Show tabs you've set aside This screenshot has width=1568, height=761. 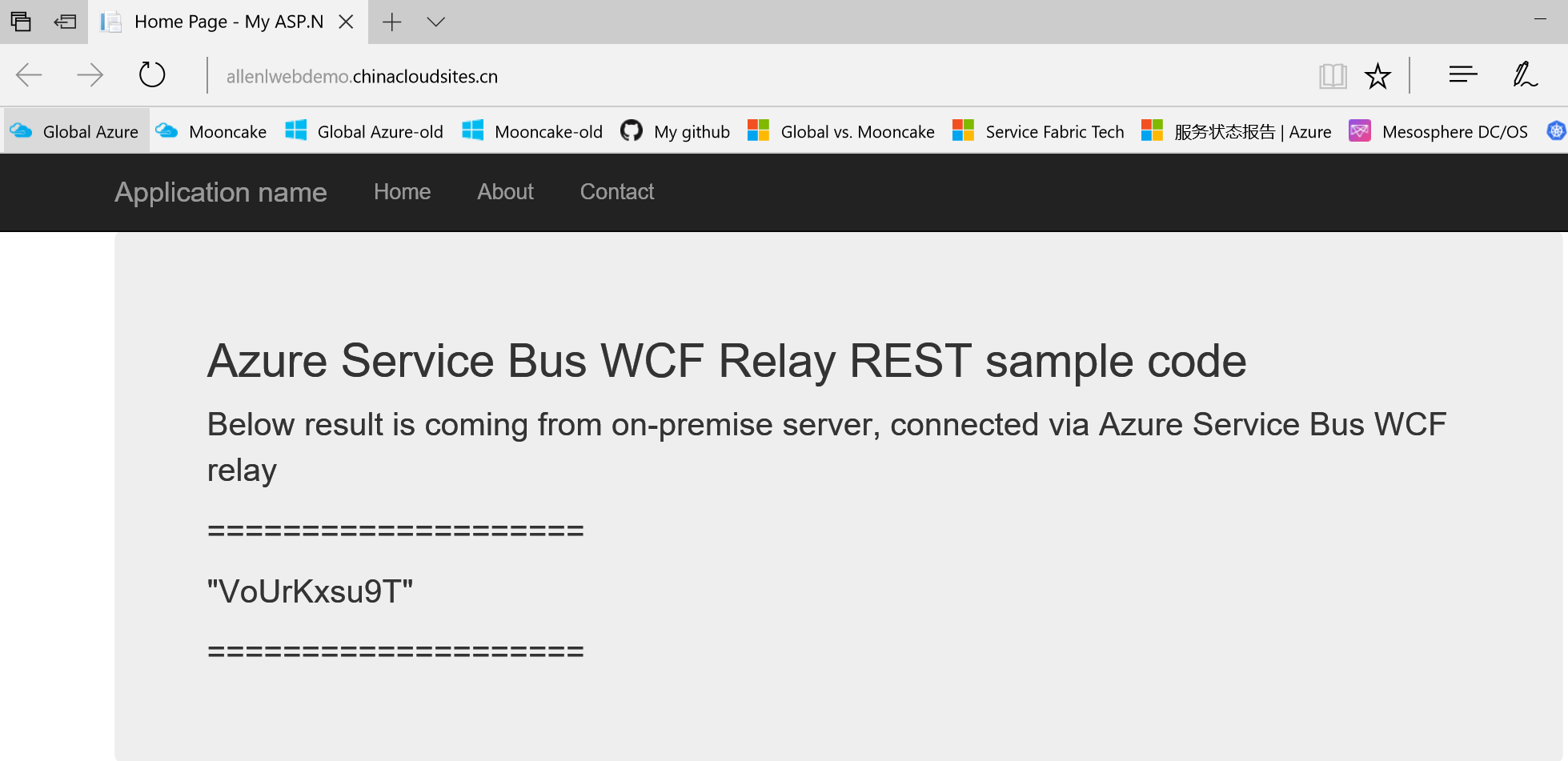point(21,22)
